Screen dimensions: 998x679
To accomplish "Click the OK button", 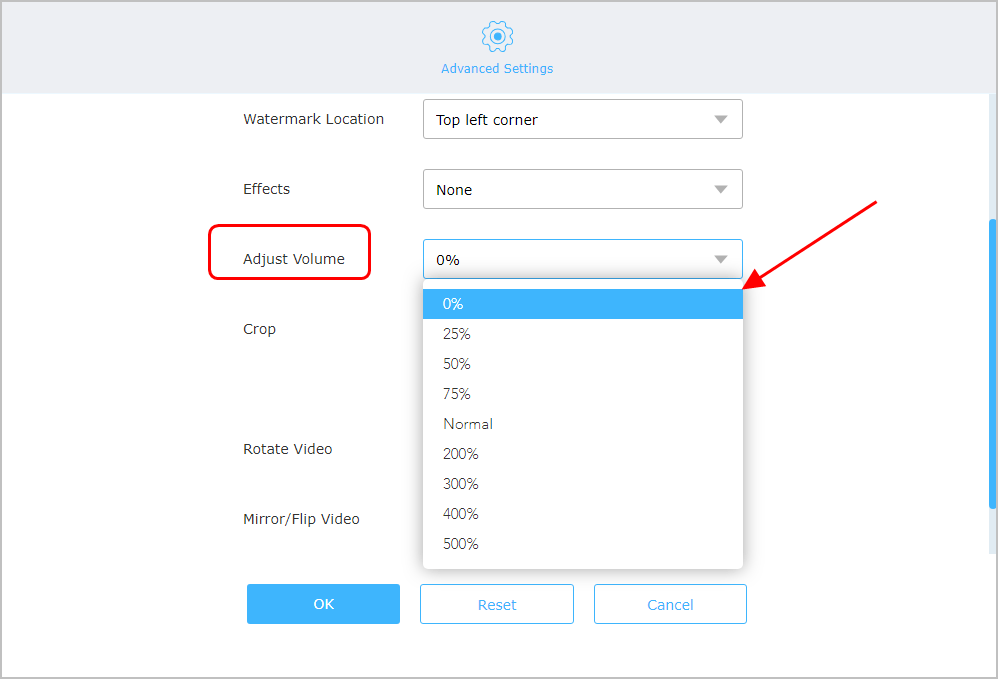I will [323, 604].
